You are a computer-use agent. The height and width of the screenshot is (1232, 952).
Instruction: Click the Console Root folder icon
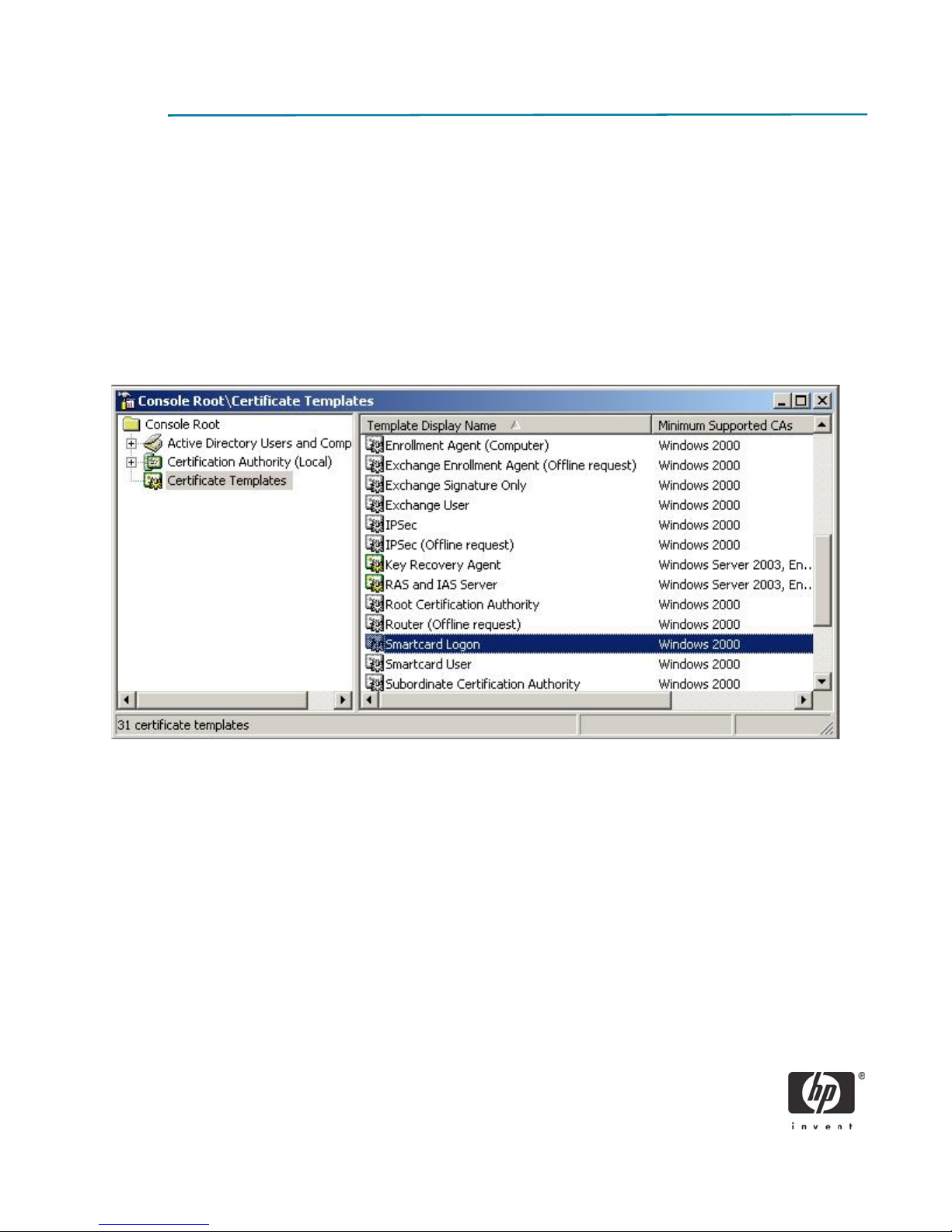click(131, 424)
